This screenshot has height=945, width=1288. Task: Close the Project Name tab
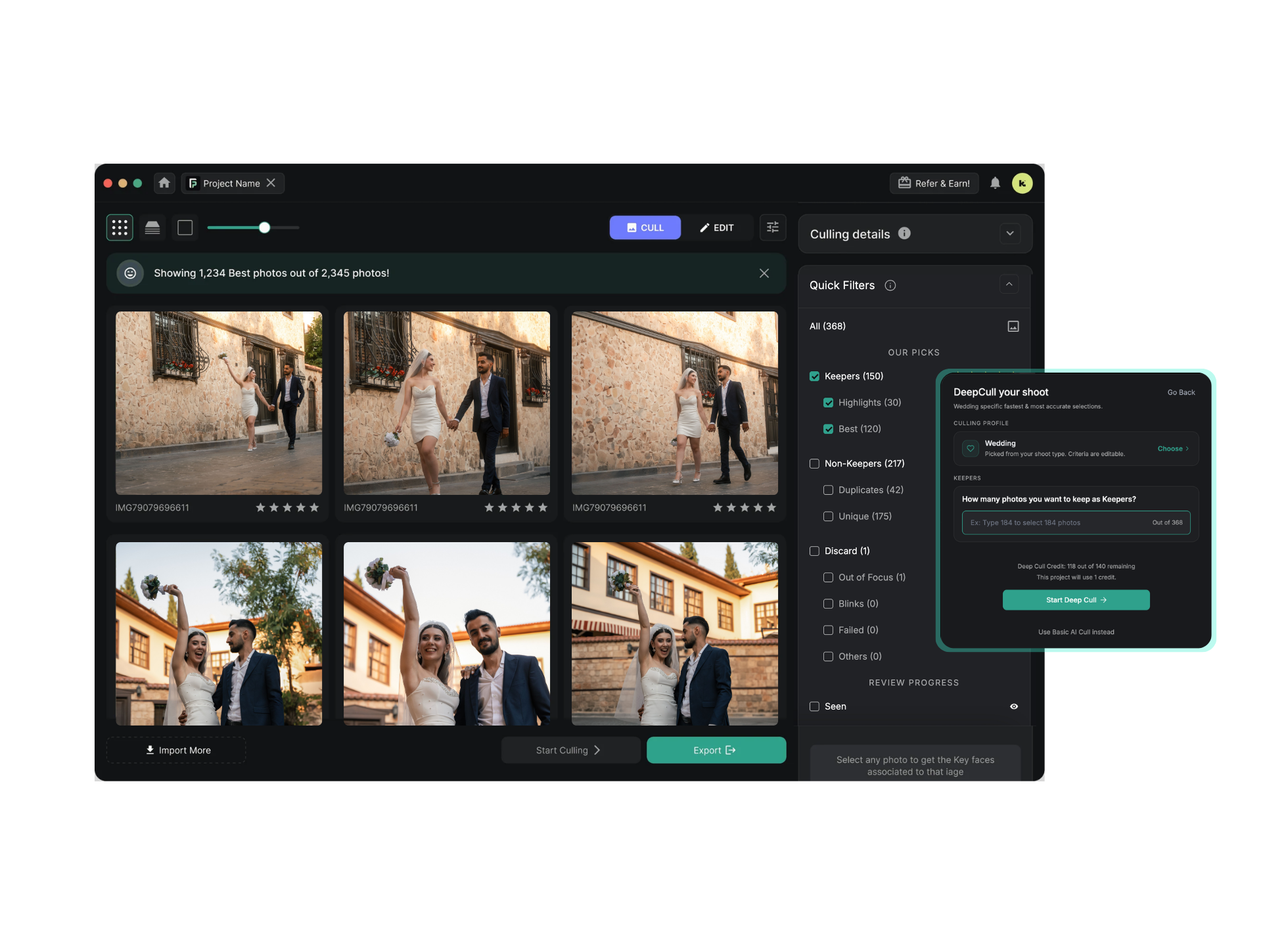(x=271, y=183)
